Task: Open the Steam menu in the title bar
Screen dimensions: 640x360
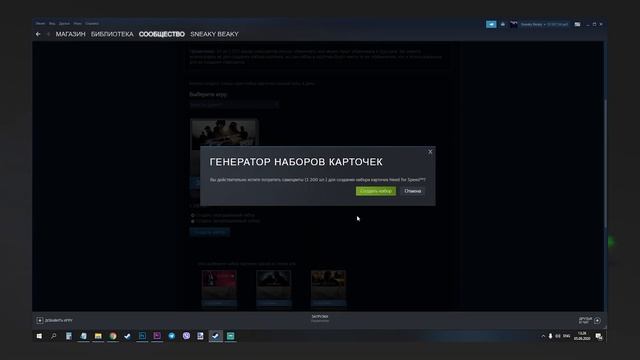Action: point(40,24)
